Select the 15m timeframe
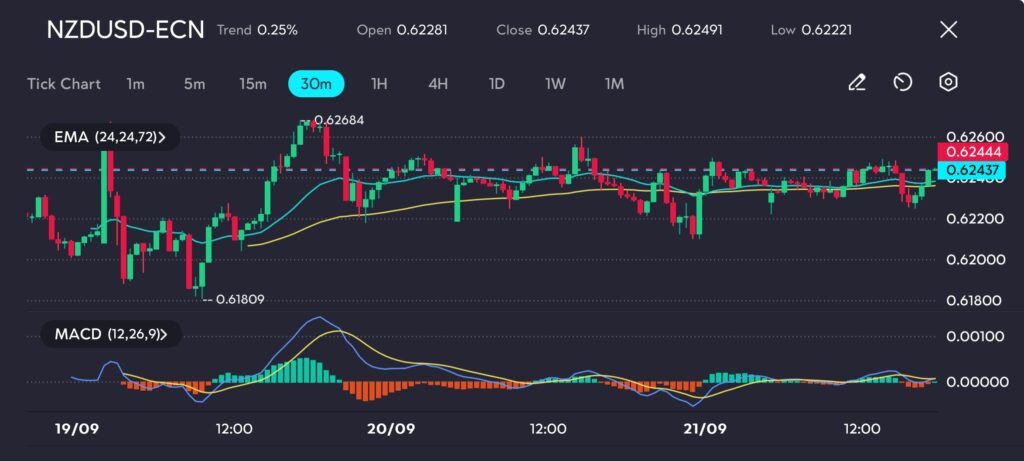Image resolution: width=1024 pixels, height=461 pixels. coord(253,84)
